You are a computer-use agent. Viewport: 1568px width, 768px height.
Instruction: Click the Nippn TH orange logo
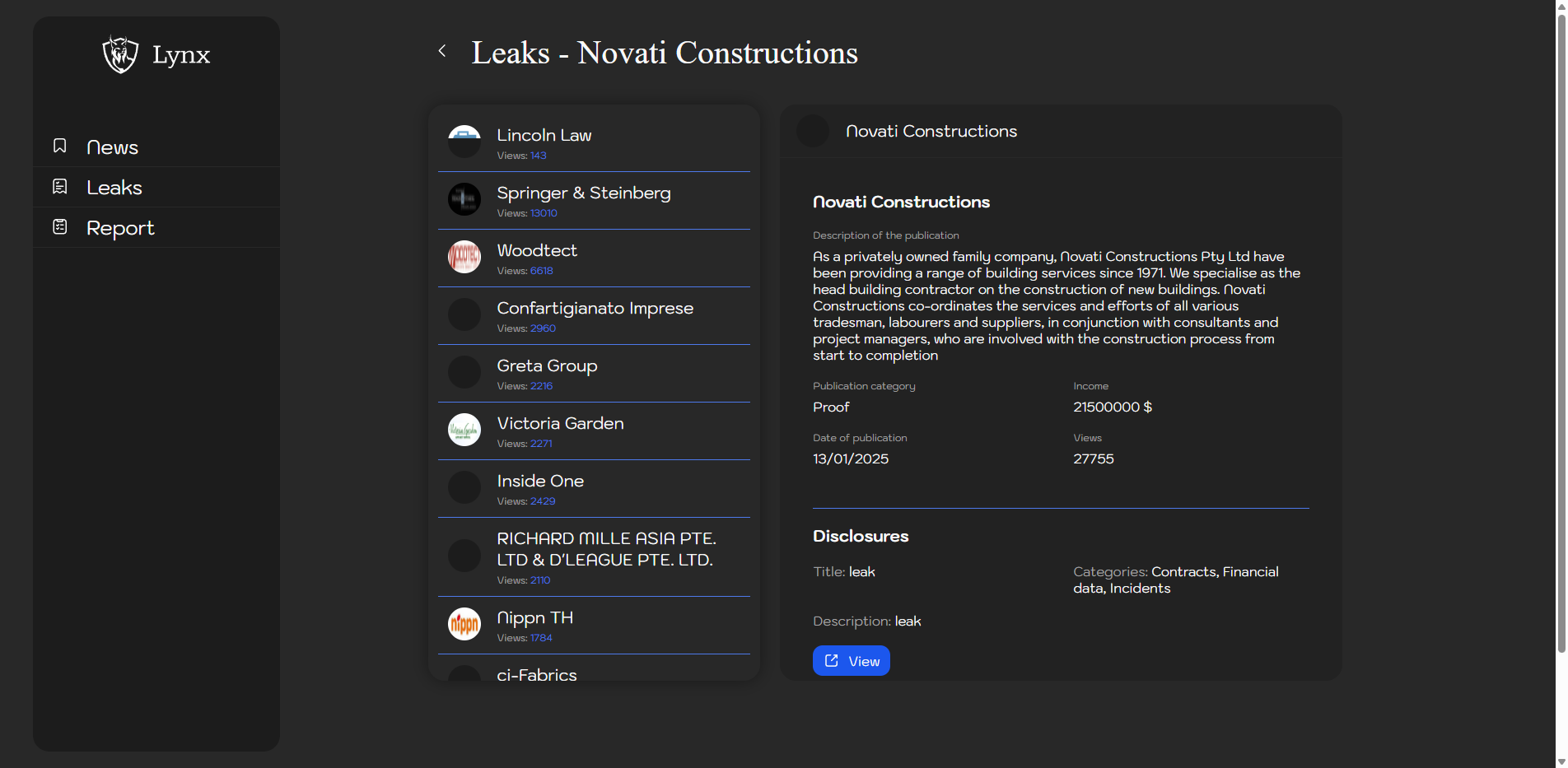pos(464,624)
